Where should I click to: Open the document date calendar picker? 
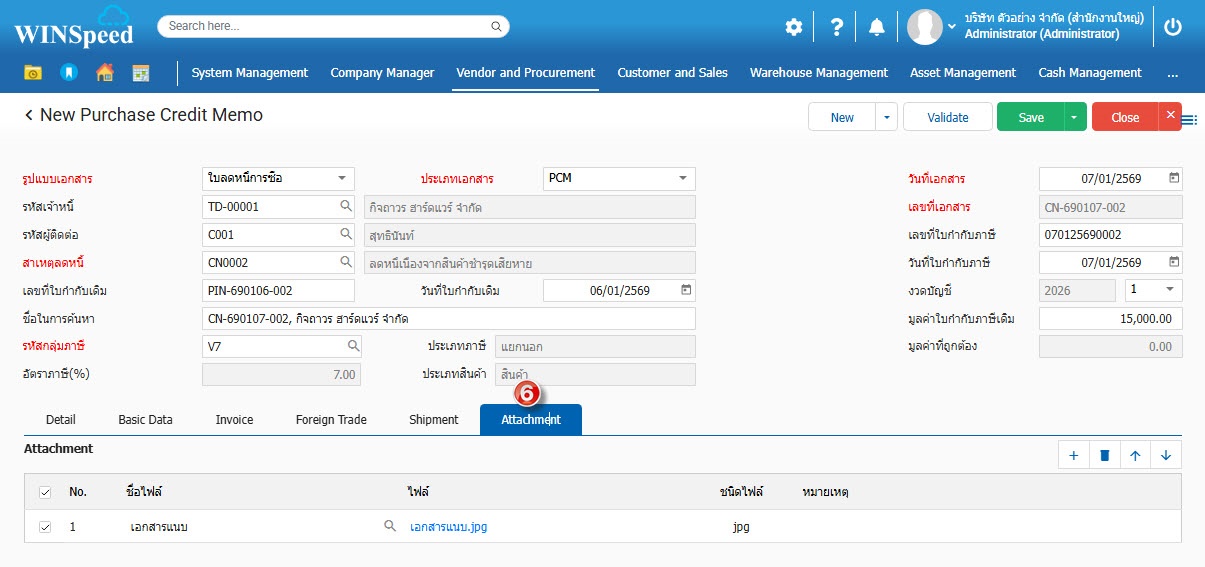(x=1174, y=179)
